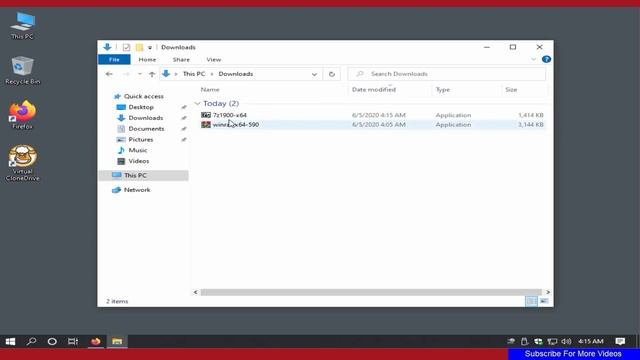The image size is (640, 360).
Task: Sort by the Name column header
Action: point(210,89)
